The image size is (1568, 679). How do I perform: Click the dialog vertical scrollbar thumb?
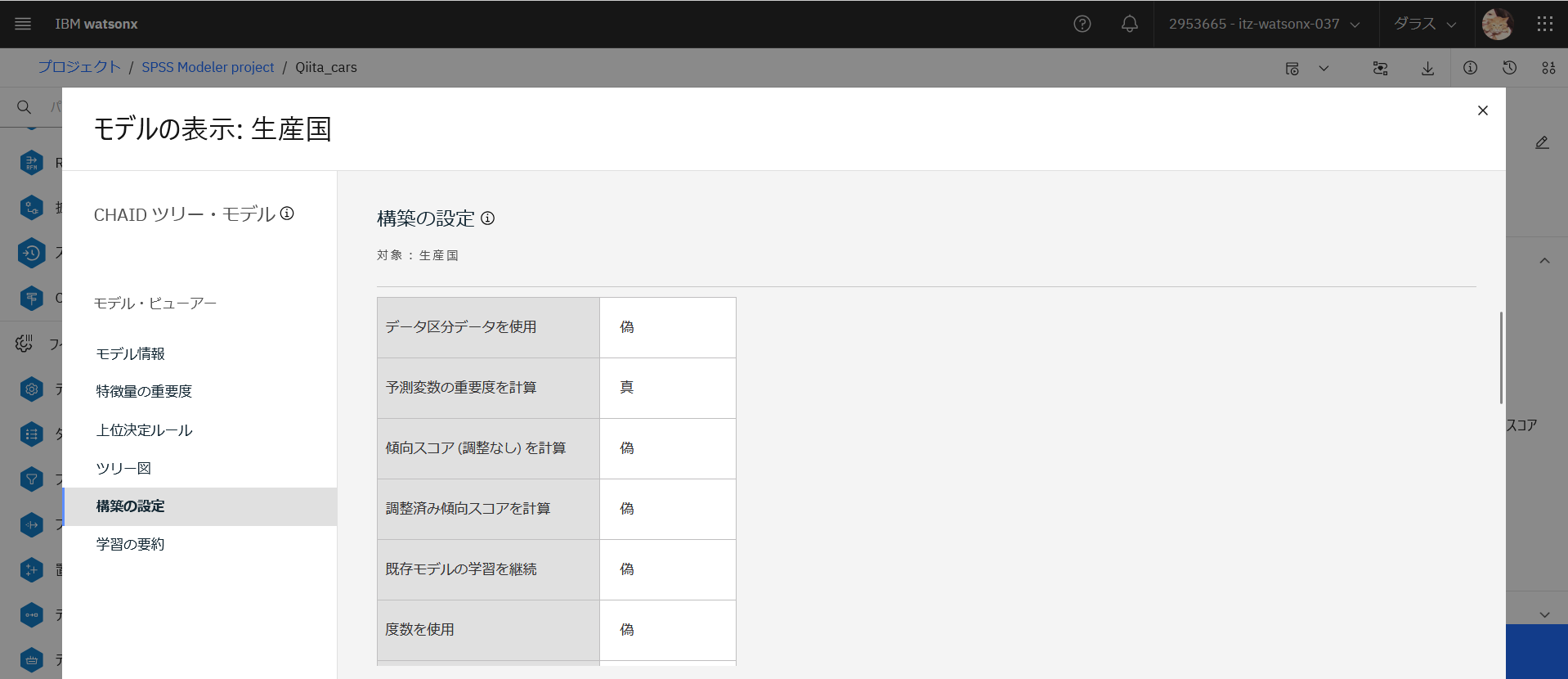1501,357
